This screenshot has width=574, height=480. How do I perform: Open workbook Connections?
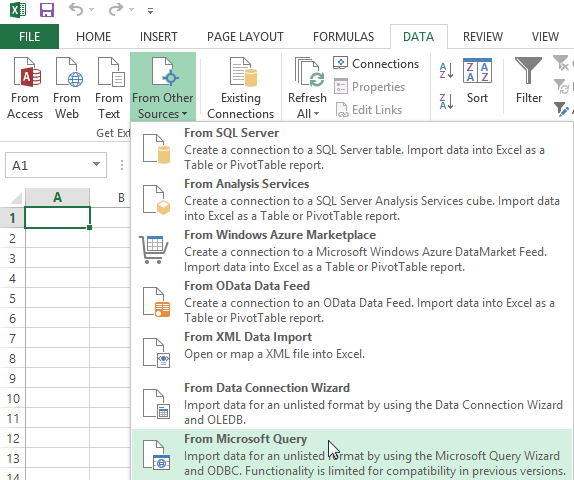(376, 64)
